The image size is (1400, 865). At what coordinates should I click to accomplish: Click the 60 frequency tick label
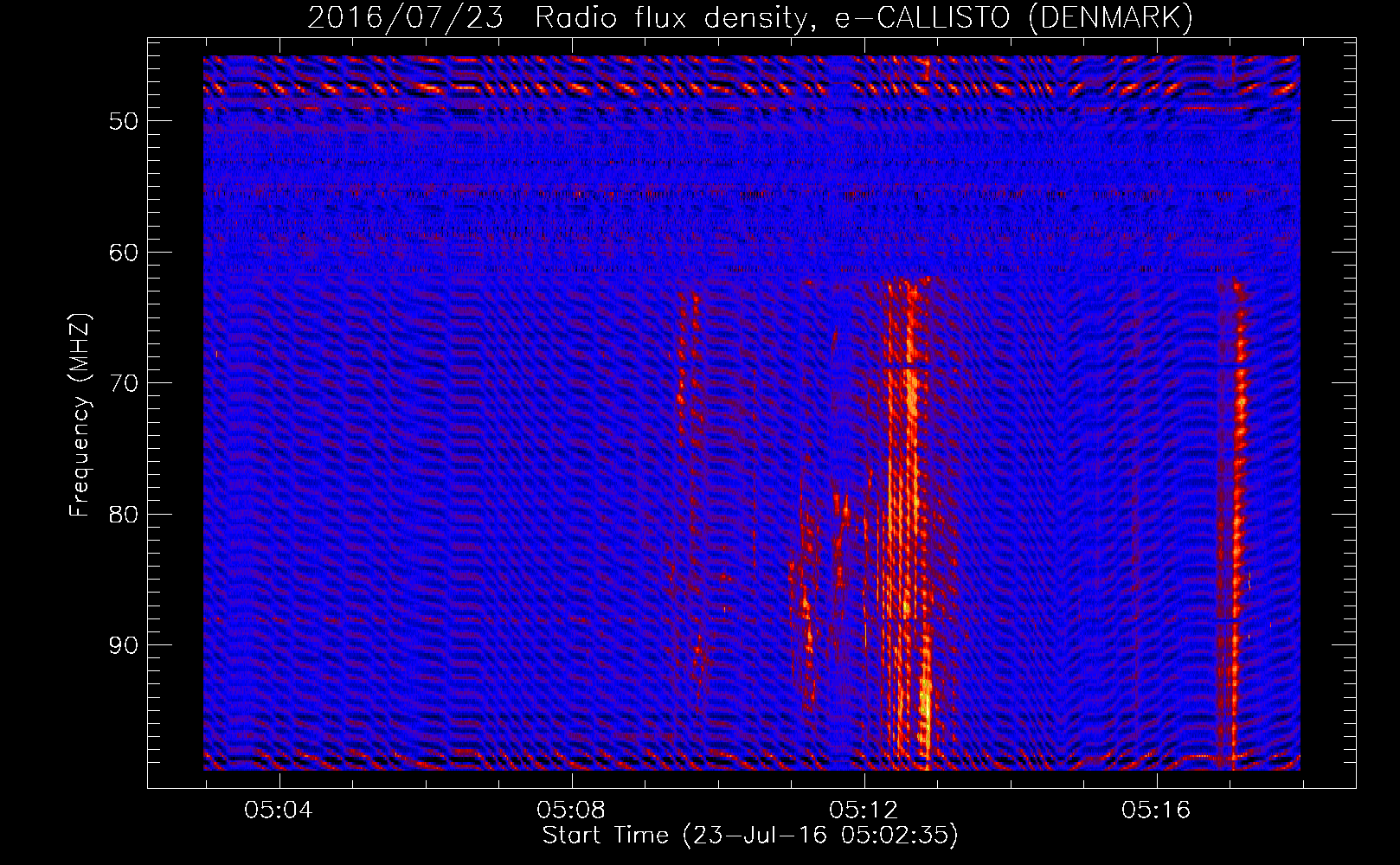pyautogui.click(x=124, y=252)
